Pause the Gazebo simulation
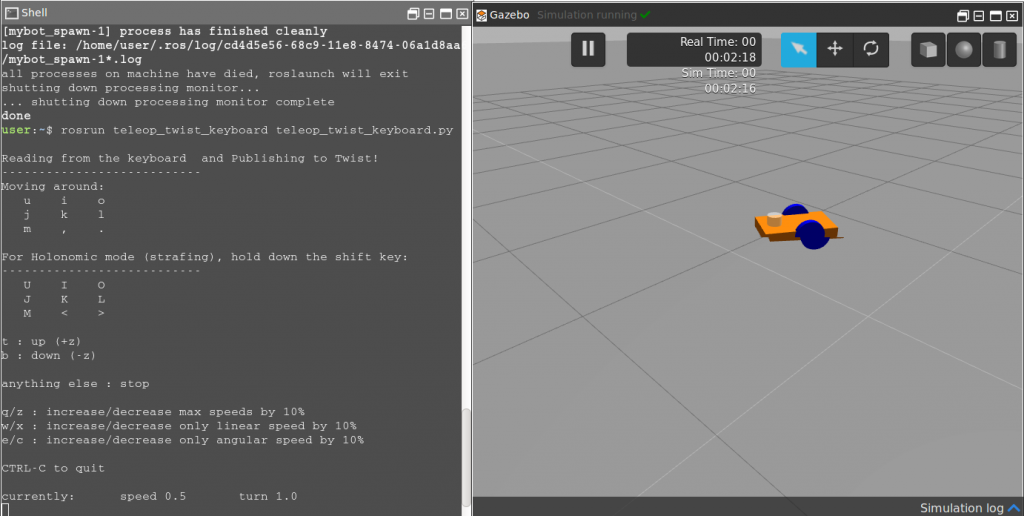1024x516 pixels. tap(588, 49)
